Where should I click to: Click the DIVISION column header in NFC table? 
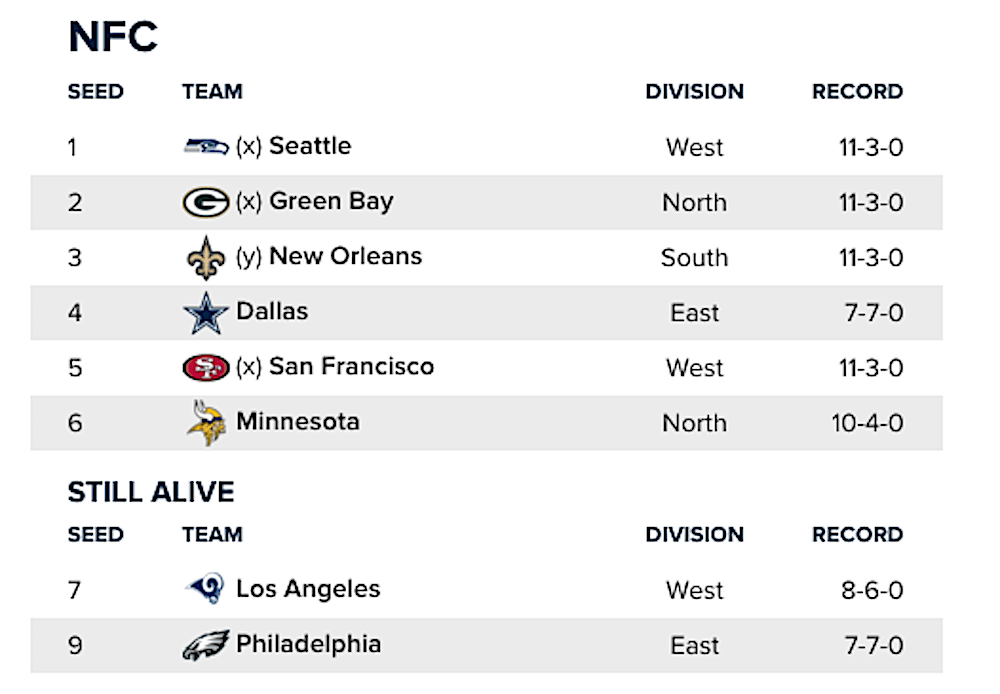(x=695, y=92)
